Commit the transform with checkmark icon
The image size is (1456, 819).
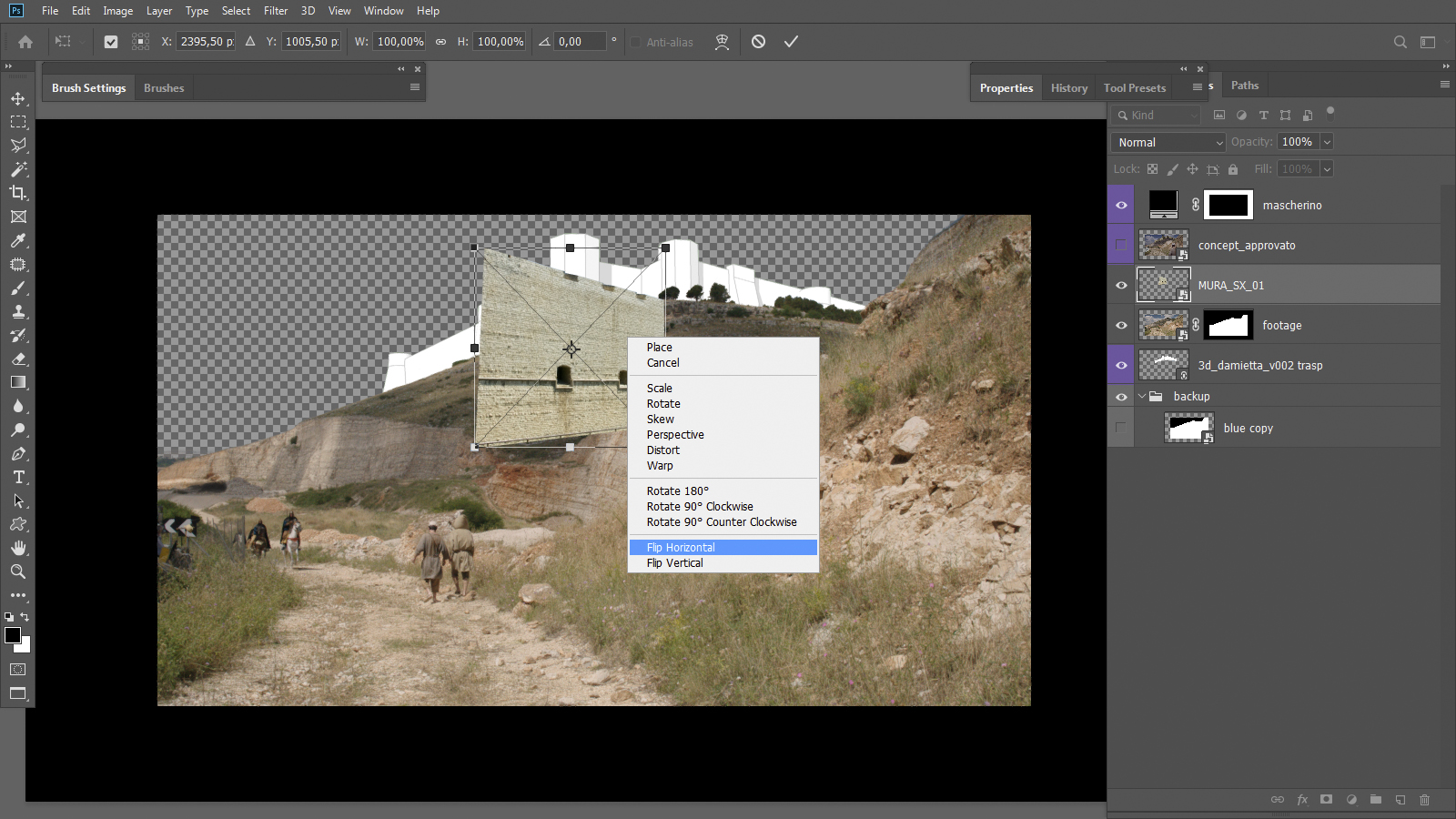pyautogui.click(x=791, y=42)
